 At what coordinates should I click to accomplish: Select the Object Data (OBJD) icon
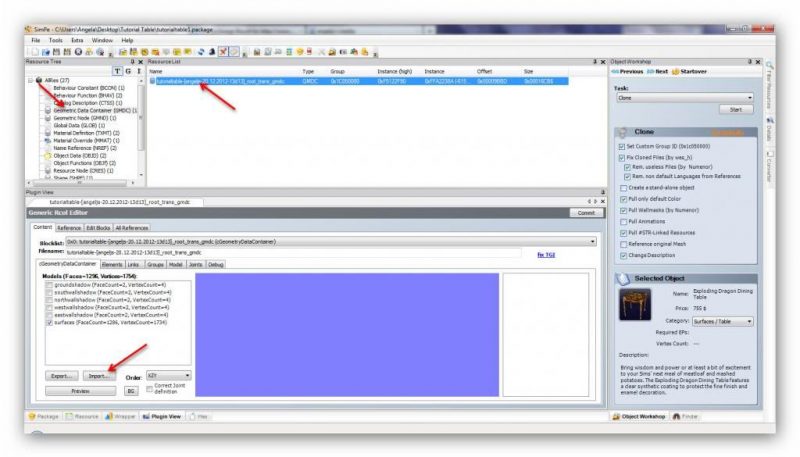pyautogui.click(x=48, y=156)
